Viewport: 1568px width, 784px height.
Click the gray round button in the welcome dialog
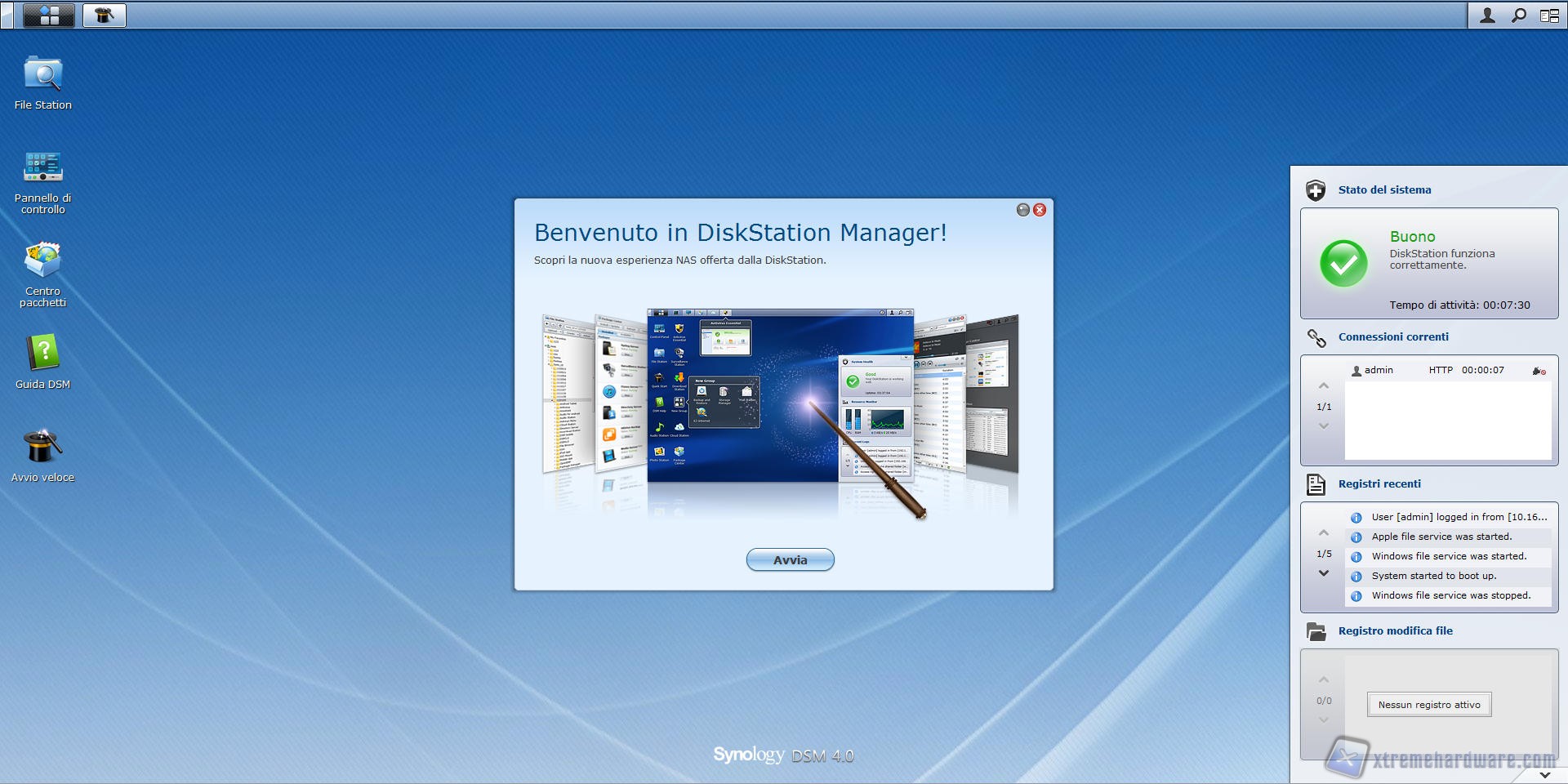pos(1023,210)
